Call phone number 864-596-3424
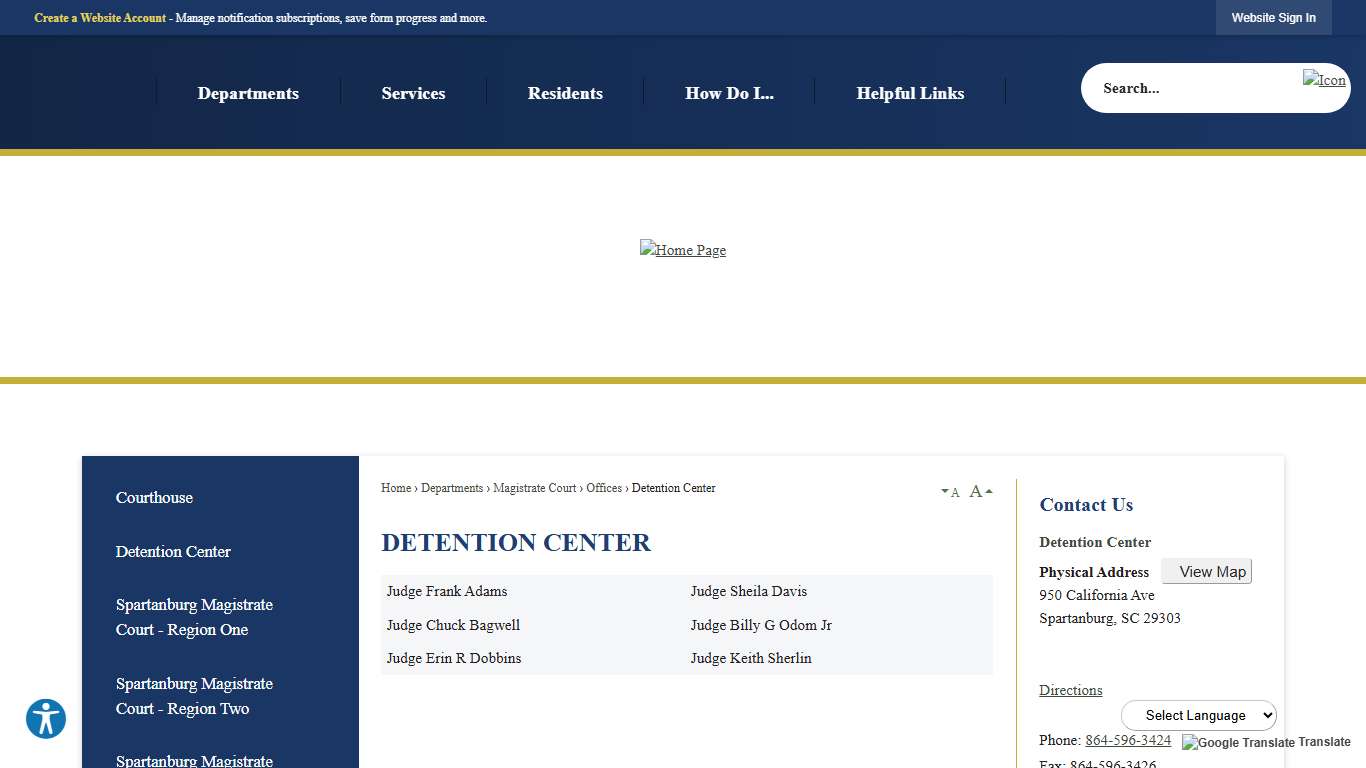Image resolution: width=1366 pixels, height=768 pixels. pos(1128,740)
